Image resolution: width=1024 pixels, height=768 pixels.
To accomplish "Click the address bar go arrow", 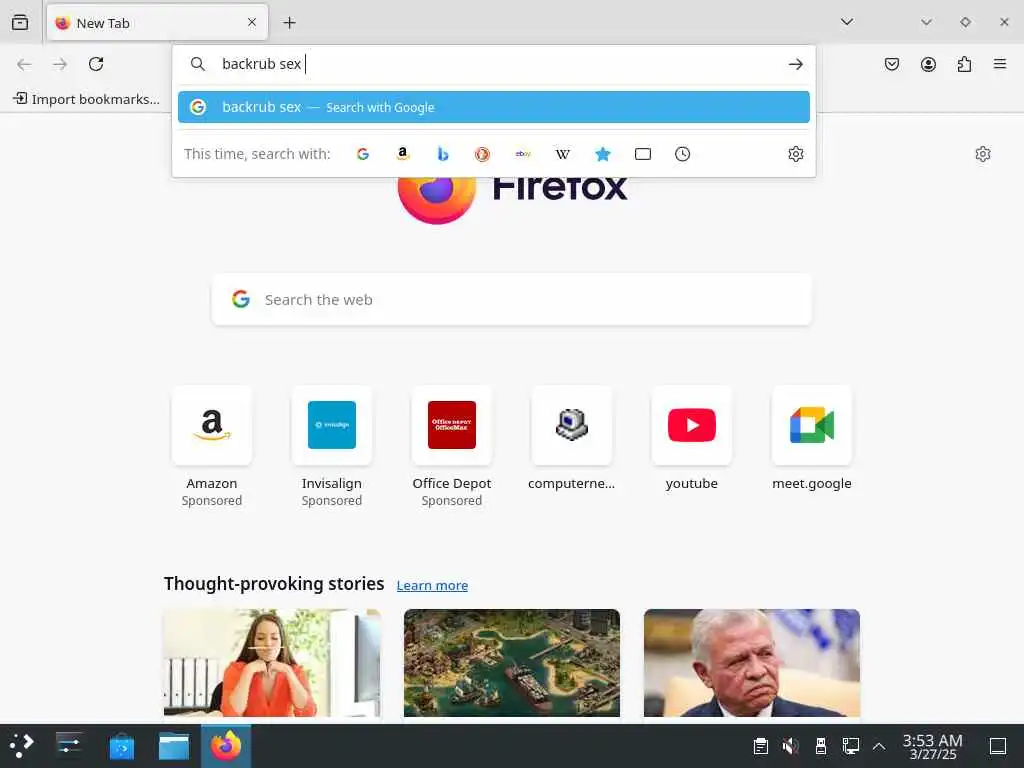I will click(795, 64).
